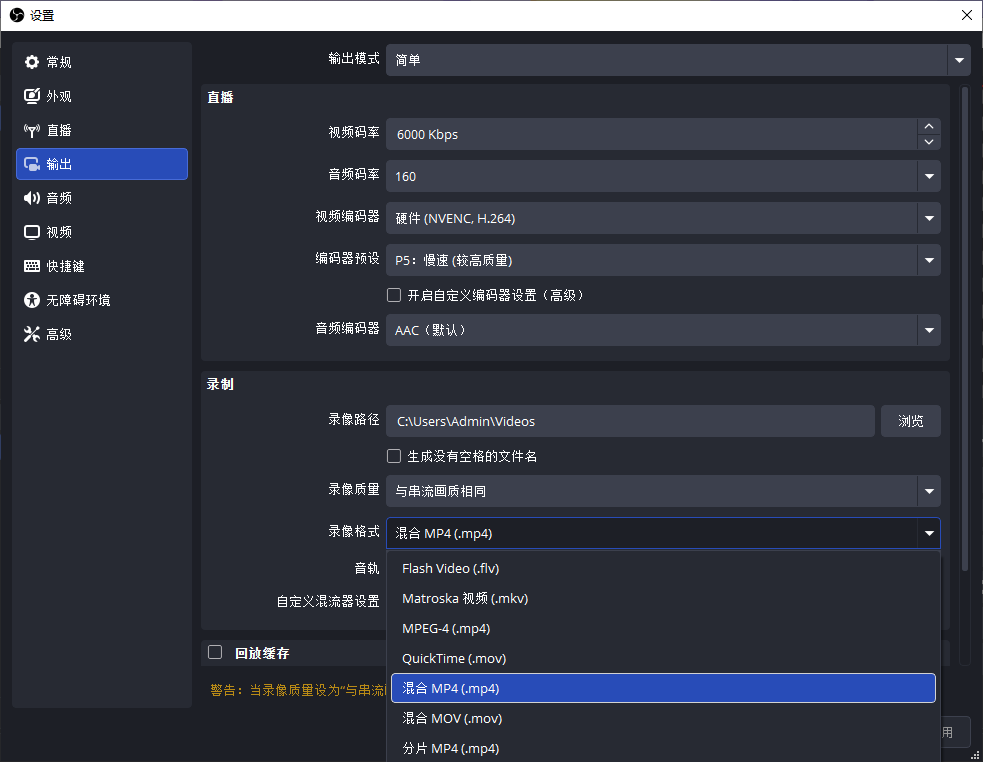Image resolution: width=983 pixels, height=762 pixels.
Task: Open the 外观 appearance icon
Action: [x=32, y=96]
